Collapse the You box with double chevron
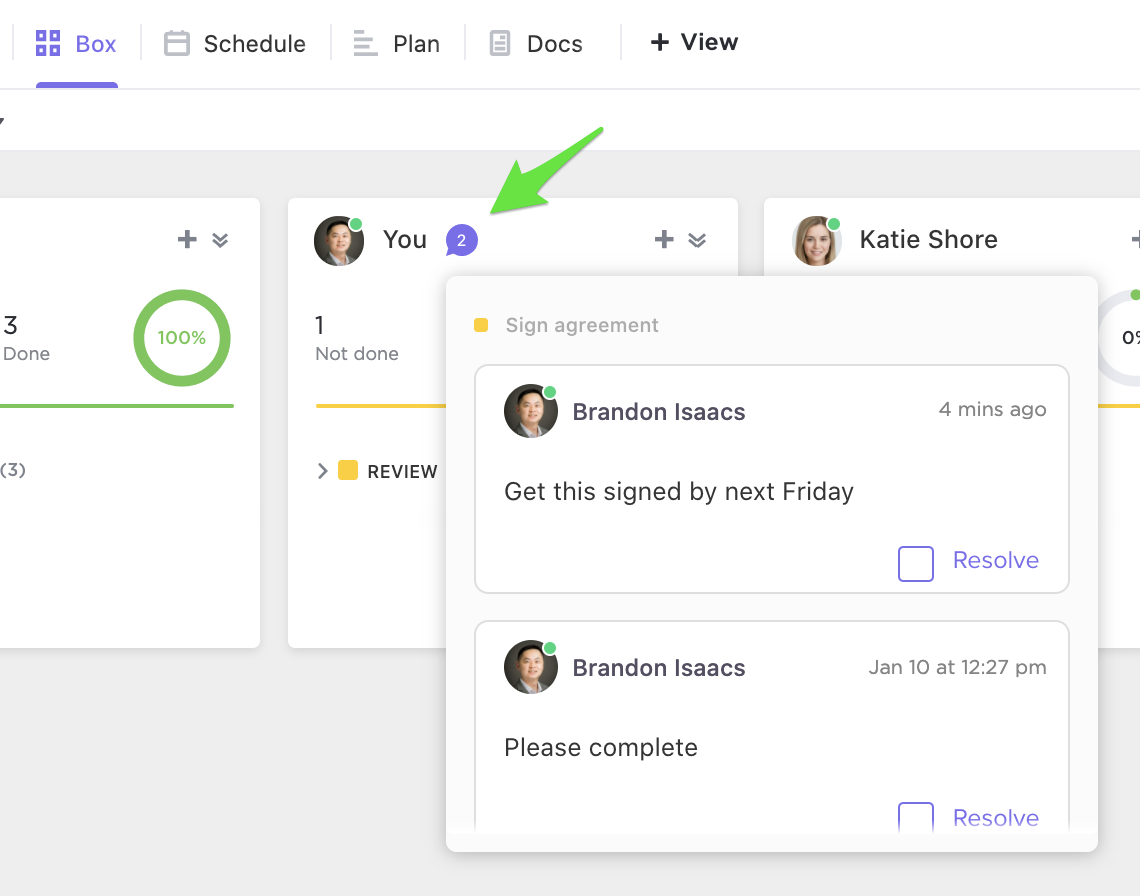This screenshot has width=1140, height=896. click(698, 239)
